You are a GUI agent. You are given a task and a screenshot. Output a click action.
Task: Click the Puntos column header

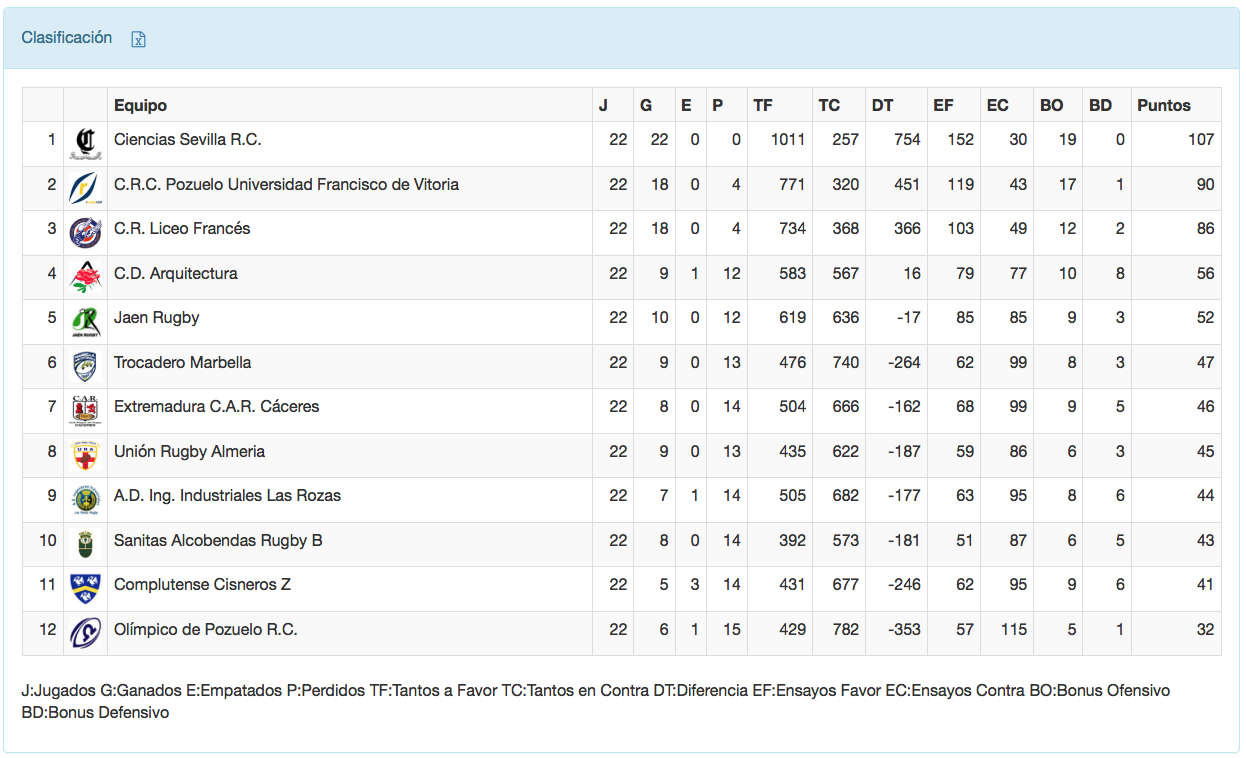pos(1163,105)
